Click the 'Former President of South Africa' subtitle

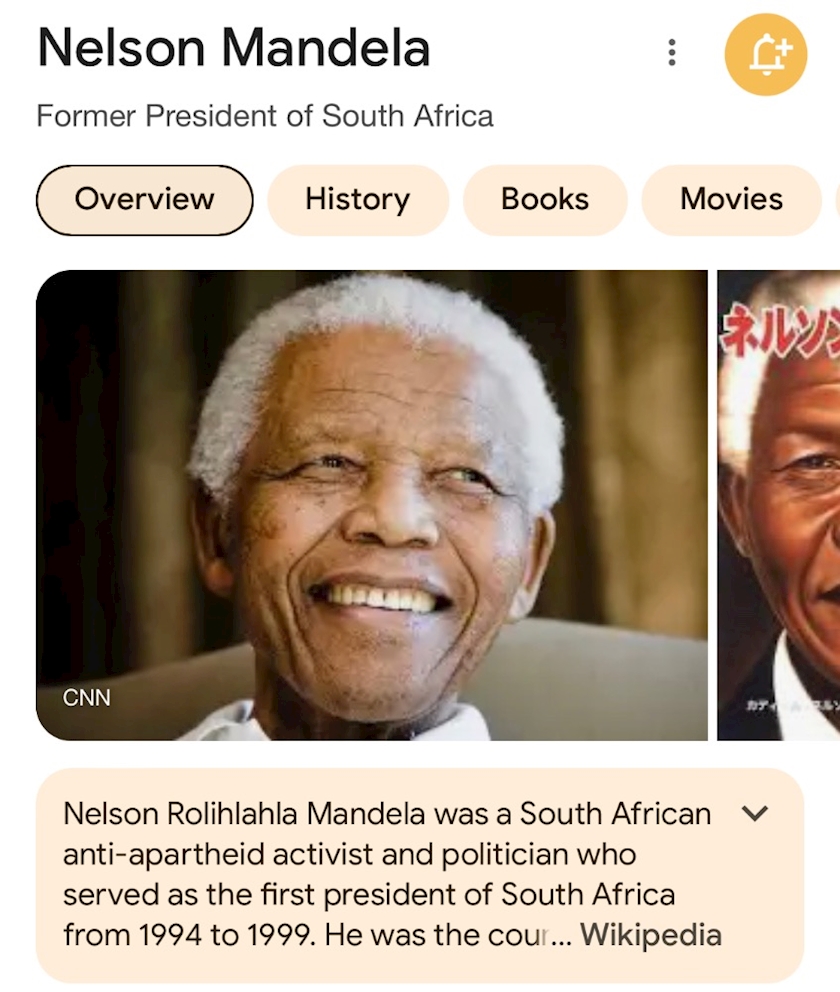click(265, 116)
